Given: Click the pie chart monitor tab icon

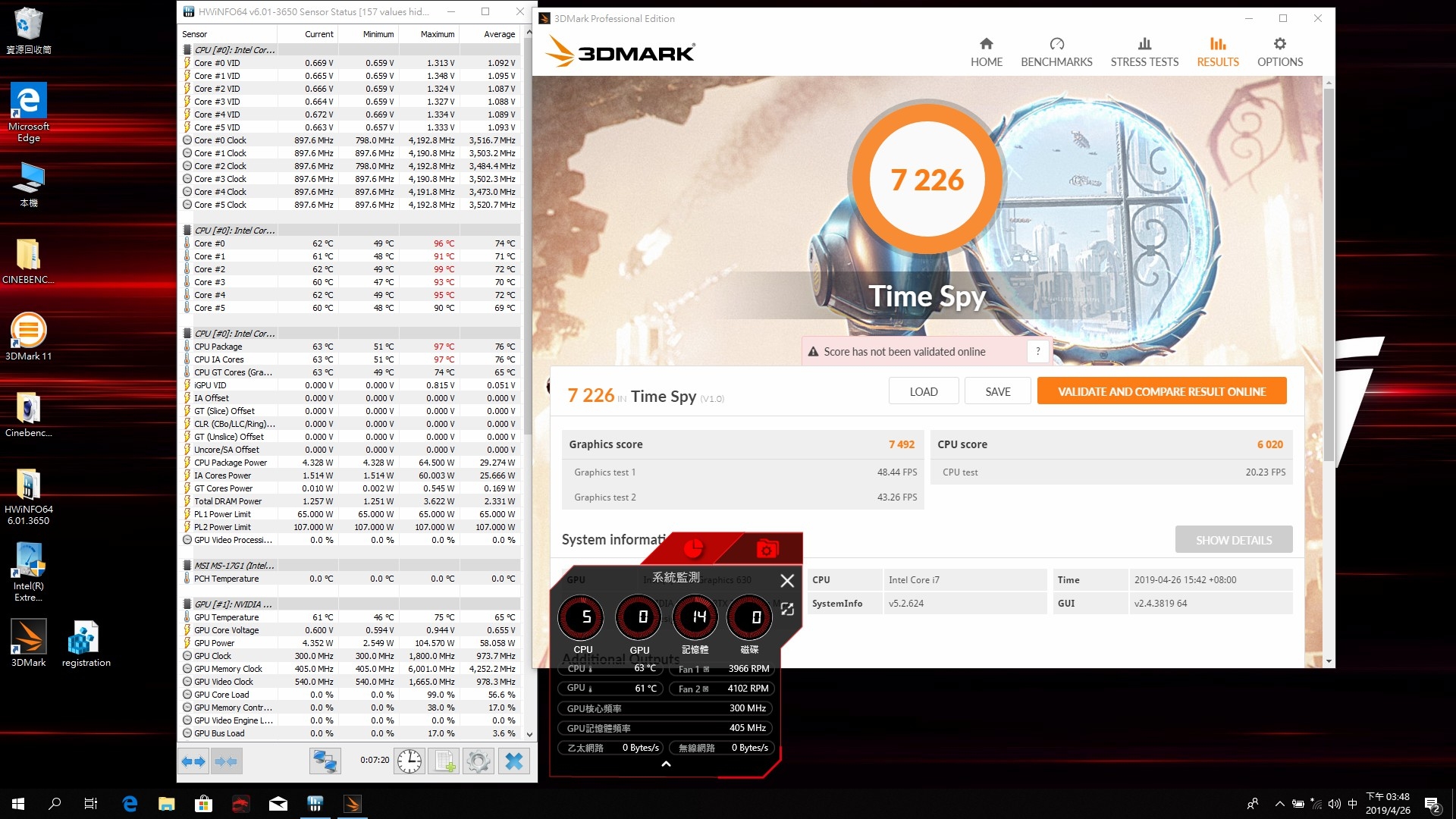Looking at the screenshot, I should pyautogui.click(x=693, y=548).
